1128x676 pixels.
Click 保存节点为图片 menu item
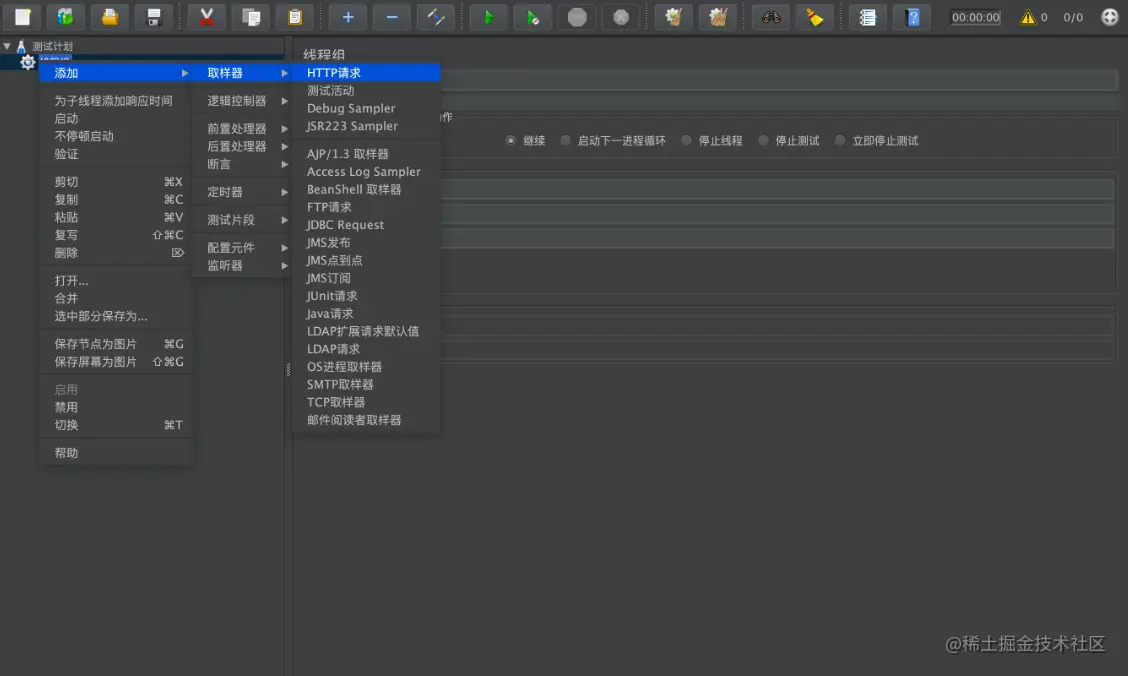[x=116, y=344]
